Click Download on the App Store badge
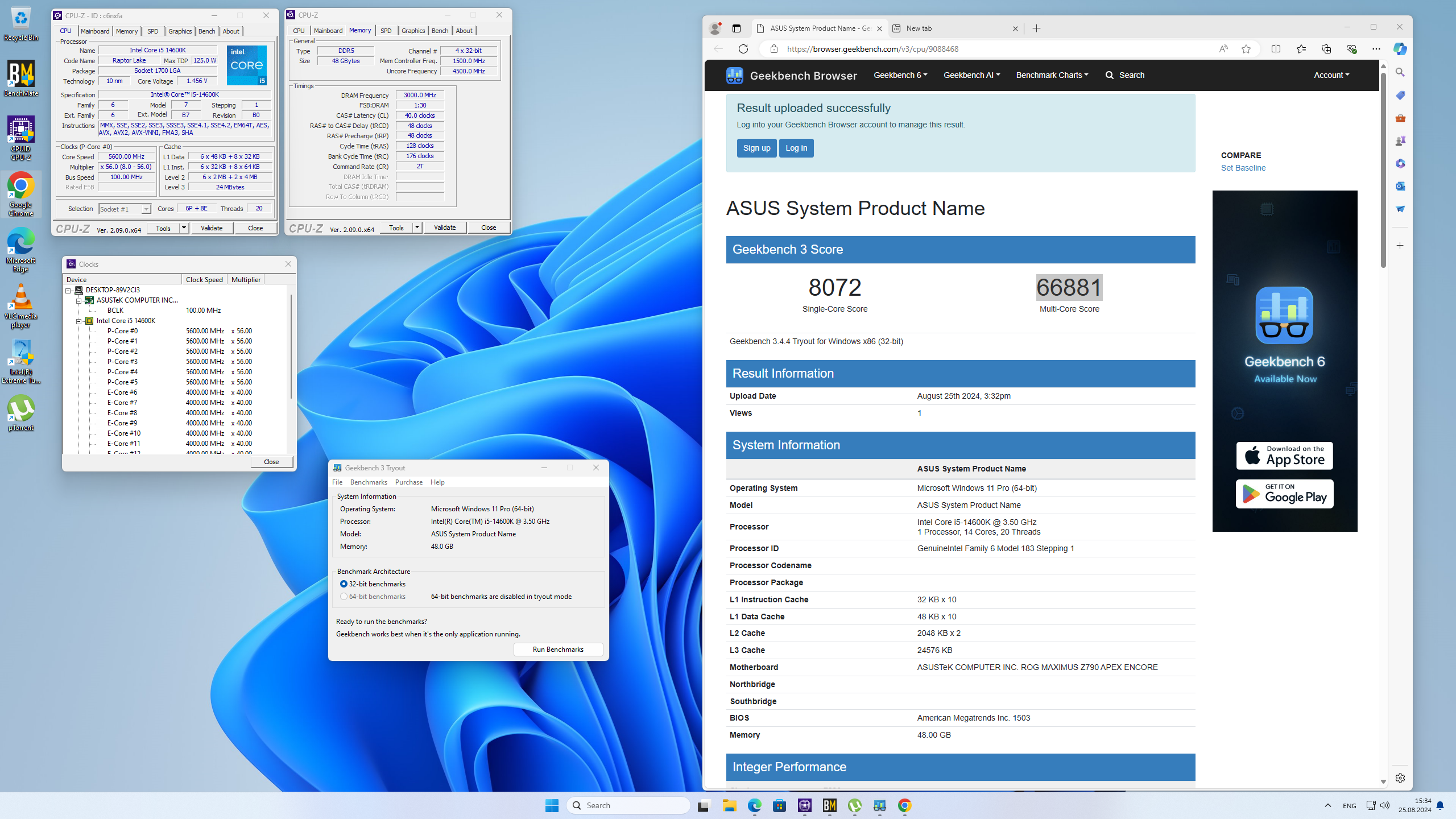Image resolution: width=1456 pixels, height=819 pixels. 1284,456
